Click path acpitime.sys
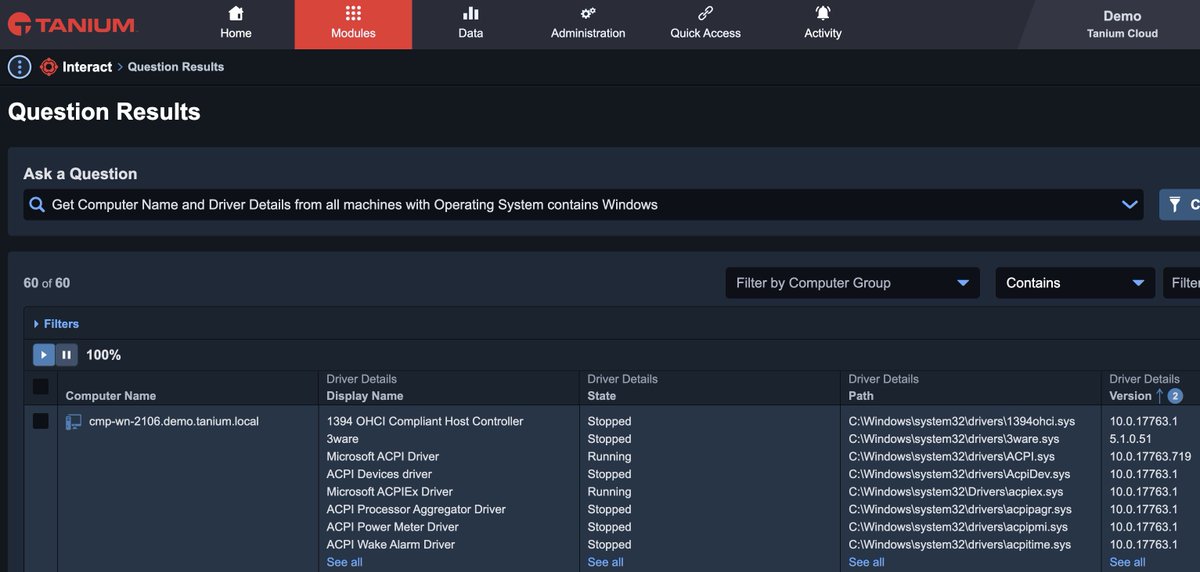Screen dimensions: 1200x572 tap(960, 545)
